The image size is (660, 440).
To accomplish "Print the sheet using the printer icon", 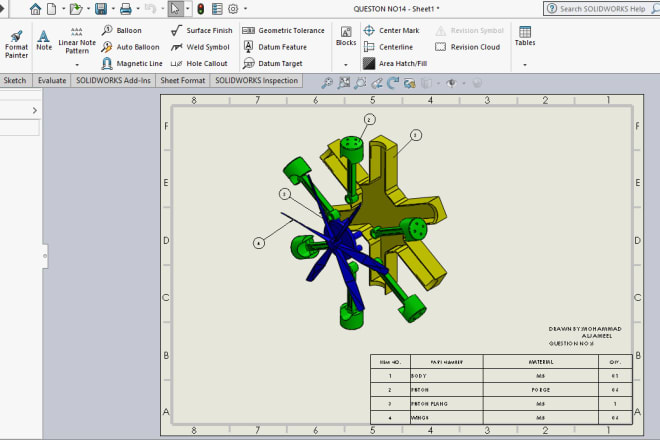I will pos(125,9).
